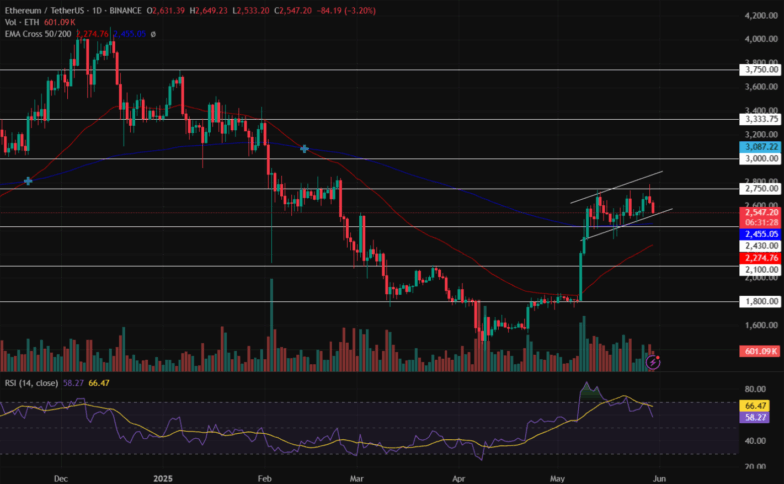Click the 1,600.00 price axis tick

click(761, 325)
